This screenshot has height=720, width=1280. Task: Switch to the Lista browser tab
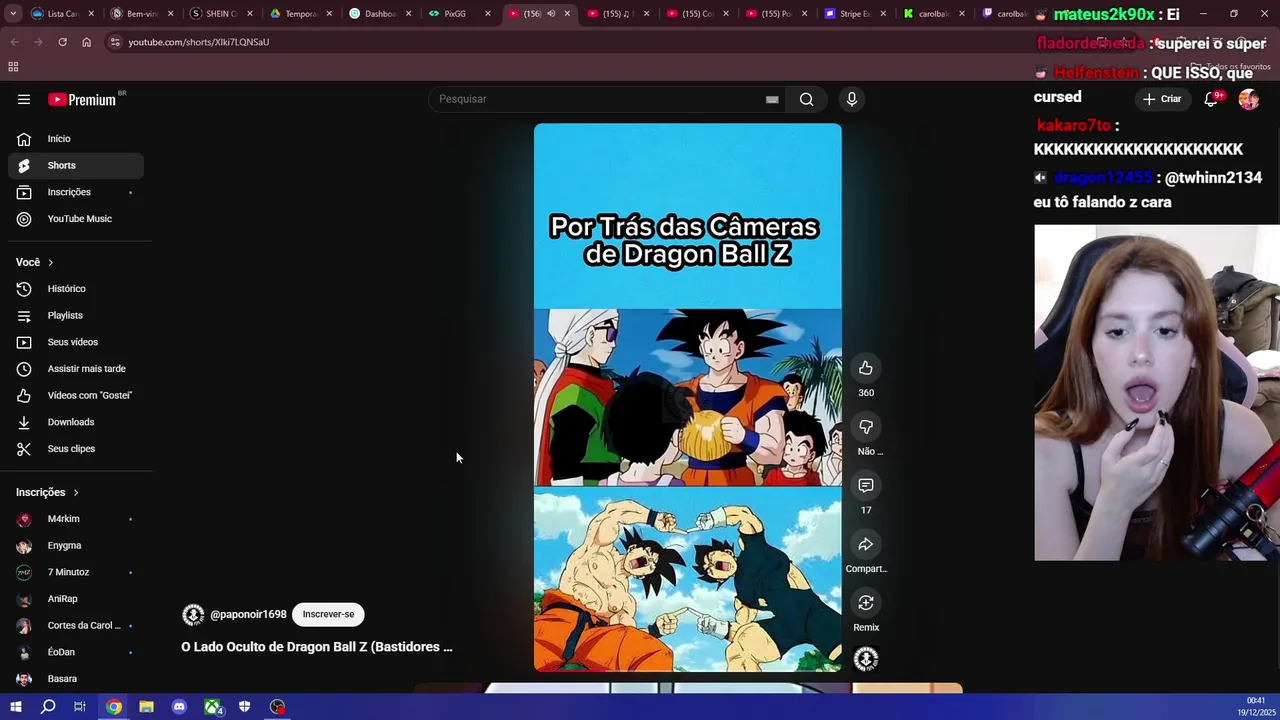(x=60, y=14)
